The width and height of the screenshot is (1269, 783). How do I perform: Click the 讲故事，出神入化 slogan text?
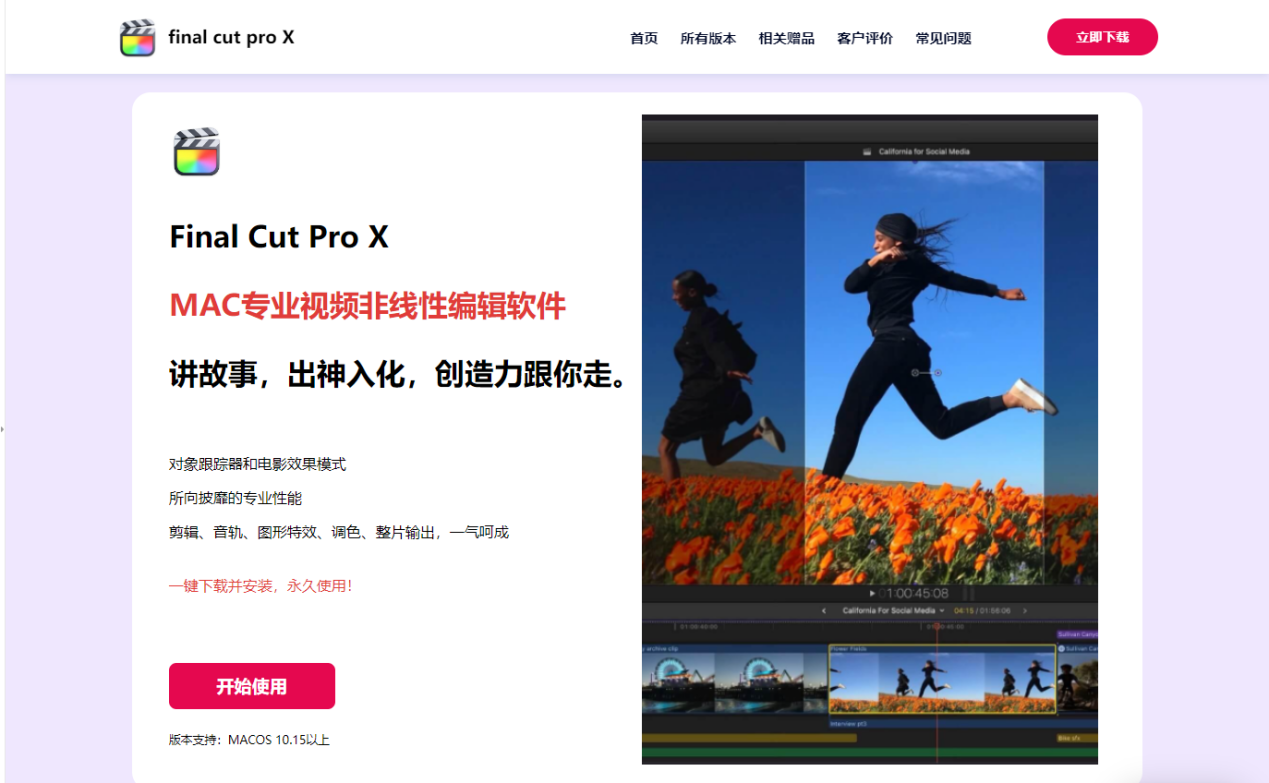[399, 375]
